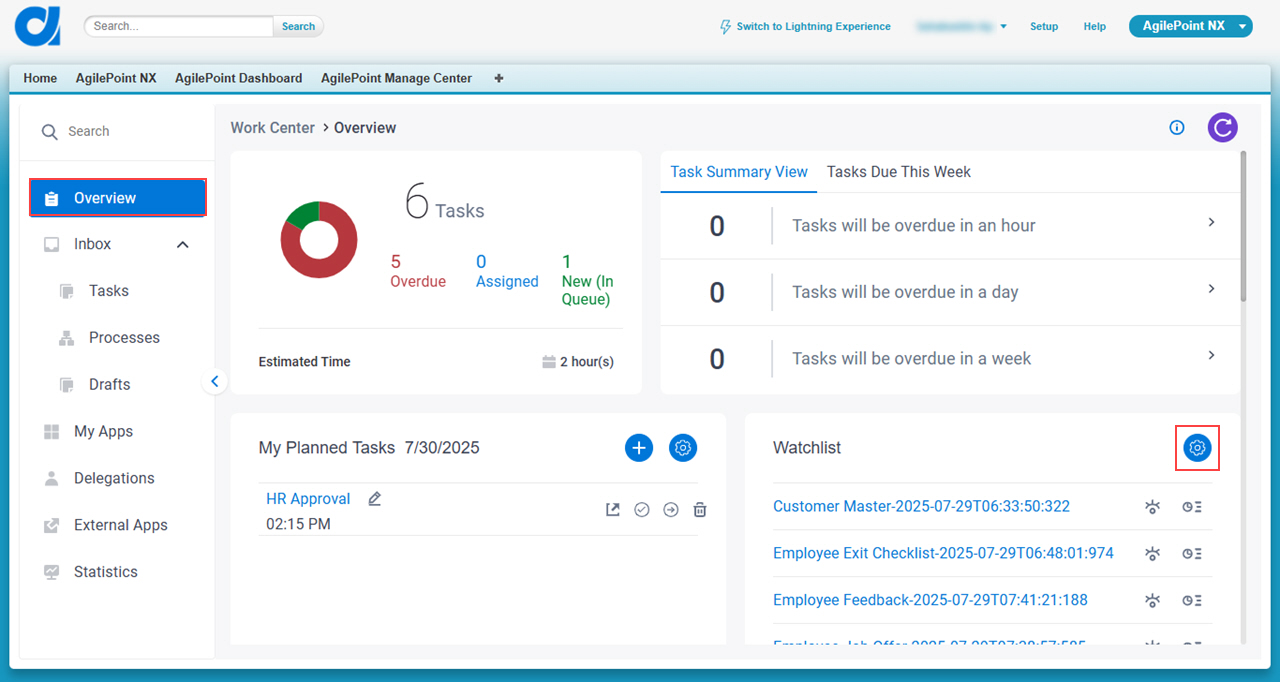Open the info icon near refresh
This screenshot has height=682, width=1280.
pos(1177,127)
